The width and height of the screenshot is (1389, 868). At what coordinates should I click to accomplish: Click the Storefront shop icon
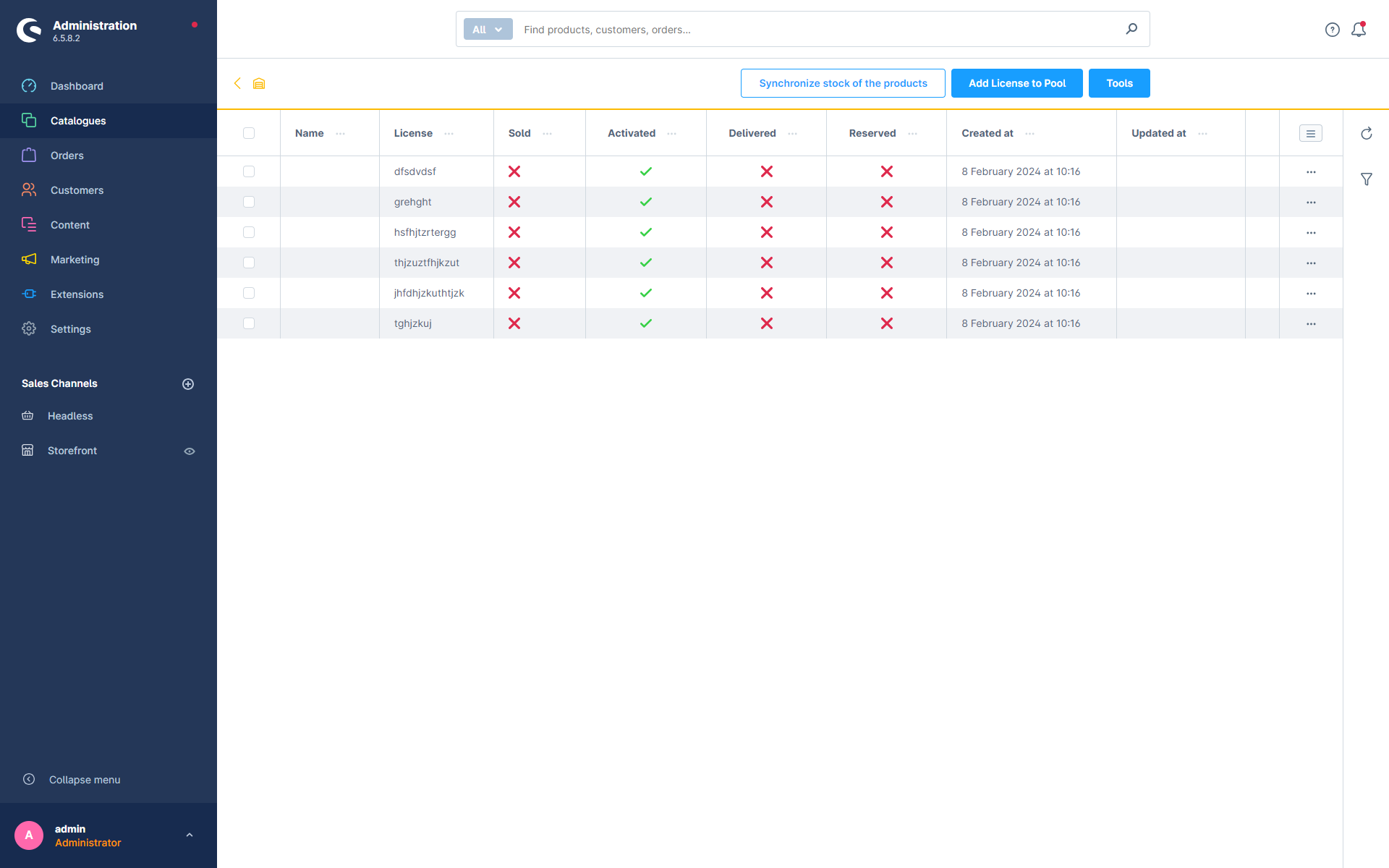(27, 451)
